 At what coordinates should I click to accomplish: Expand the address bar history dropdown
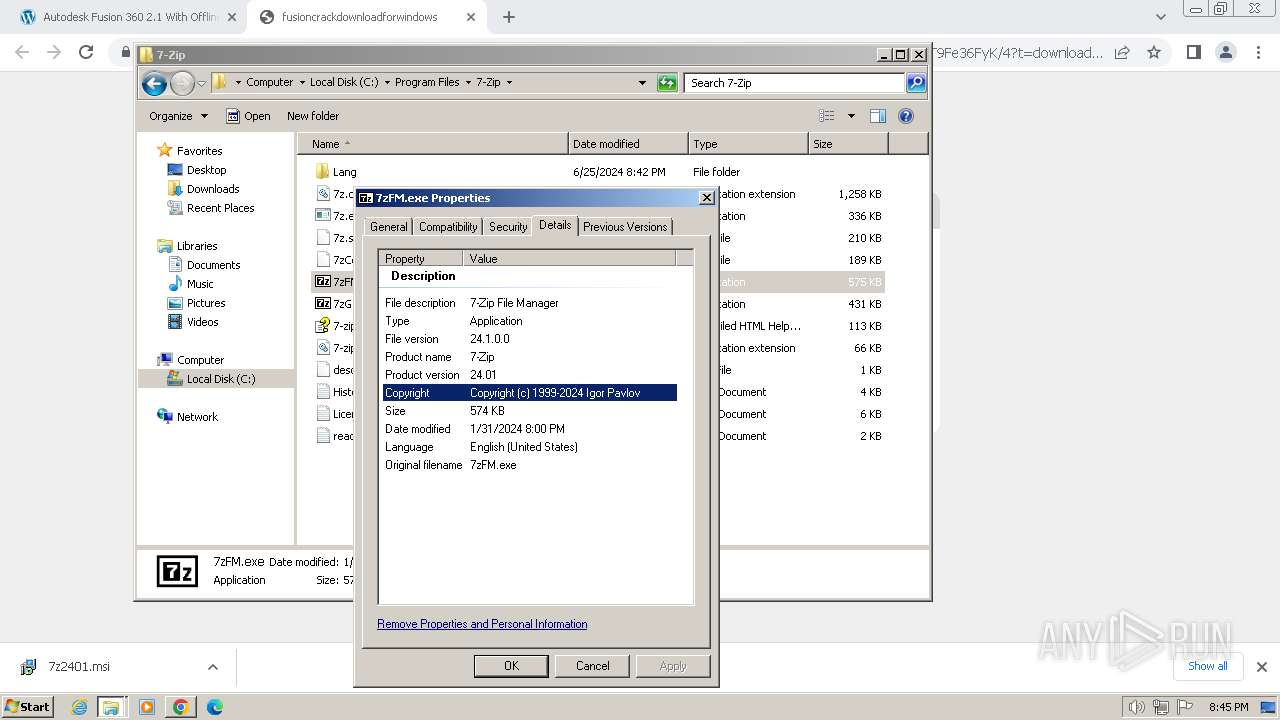coord(642,83)
